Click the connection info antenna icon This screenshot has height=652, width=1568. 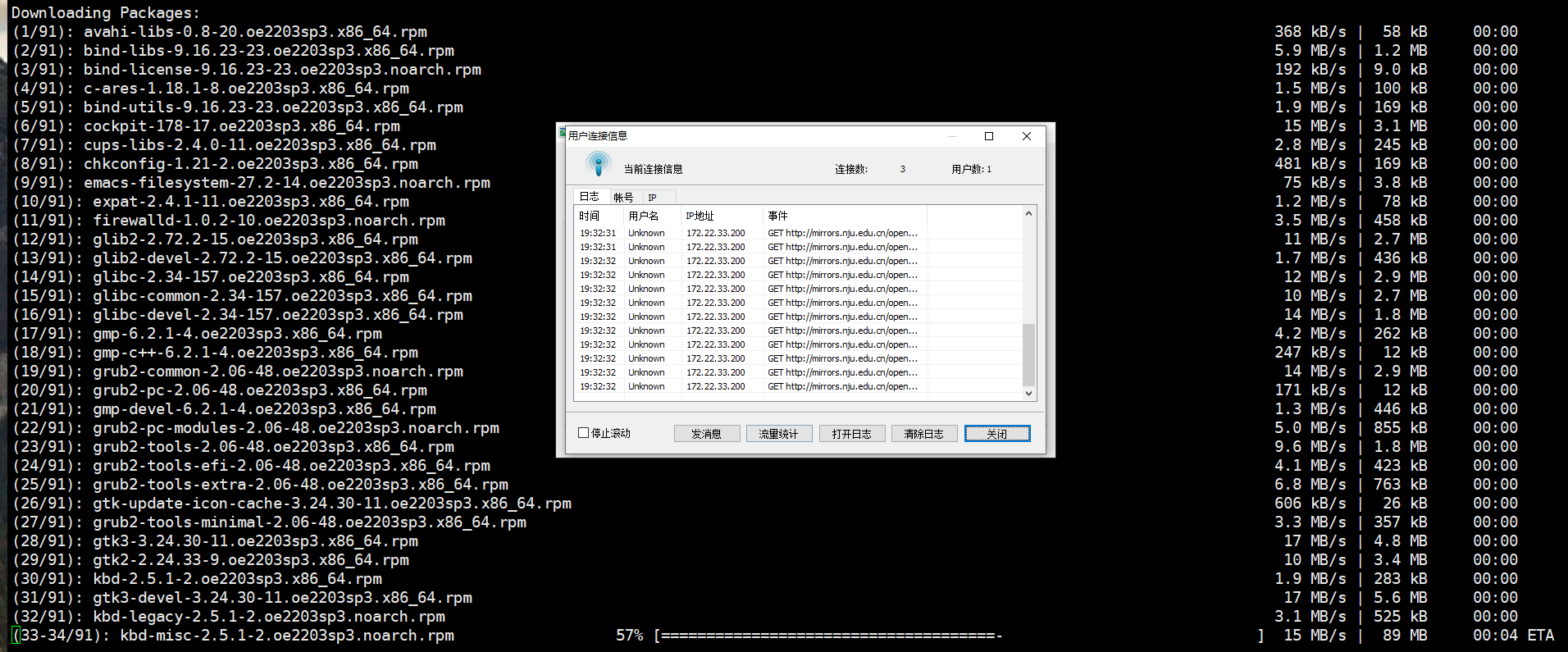pyautogui.click(x=599, y=164)
